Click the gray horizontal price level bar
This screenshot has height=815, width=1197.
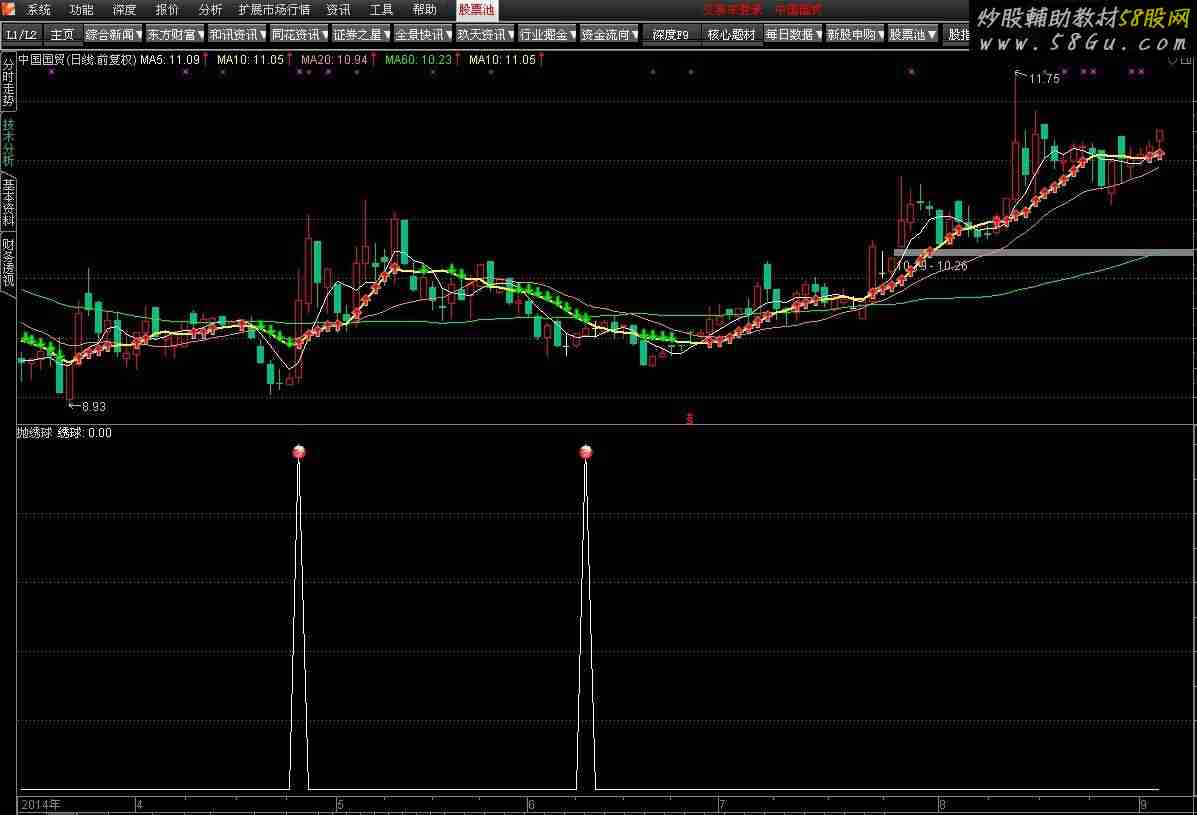[1043, 252]
